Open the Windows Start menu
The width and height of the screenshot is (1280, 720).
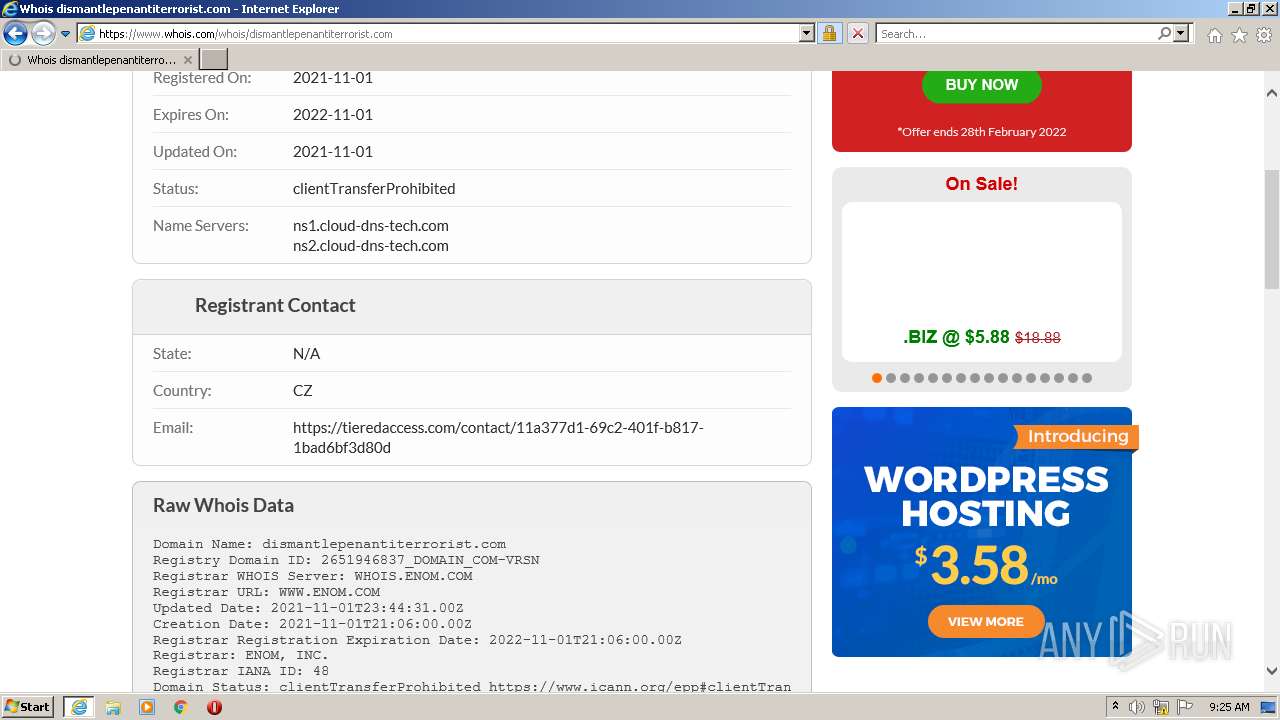(28, 707)
